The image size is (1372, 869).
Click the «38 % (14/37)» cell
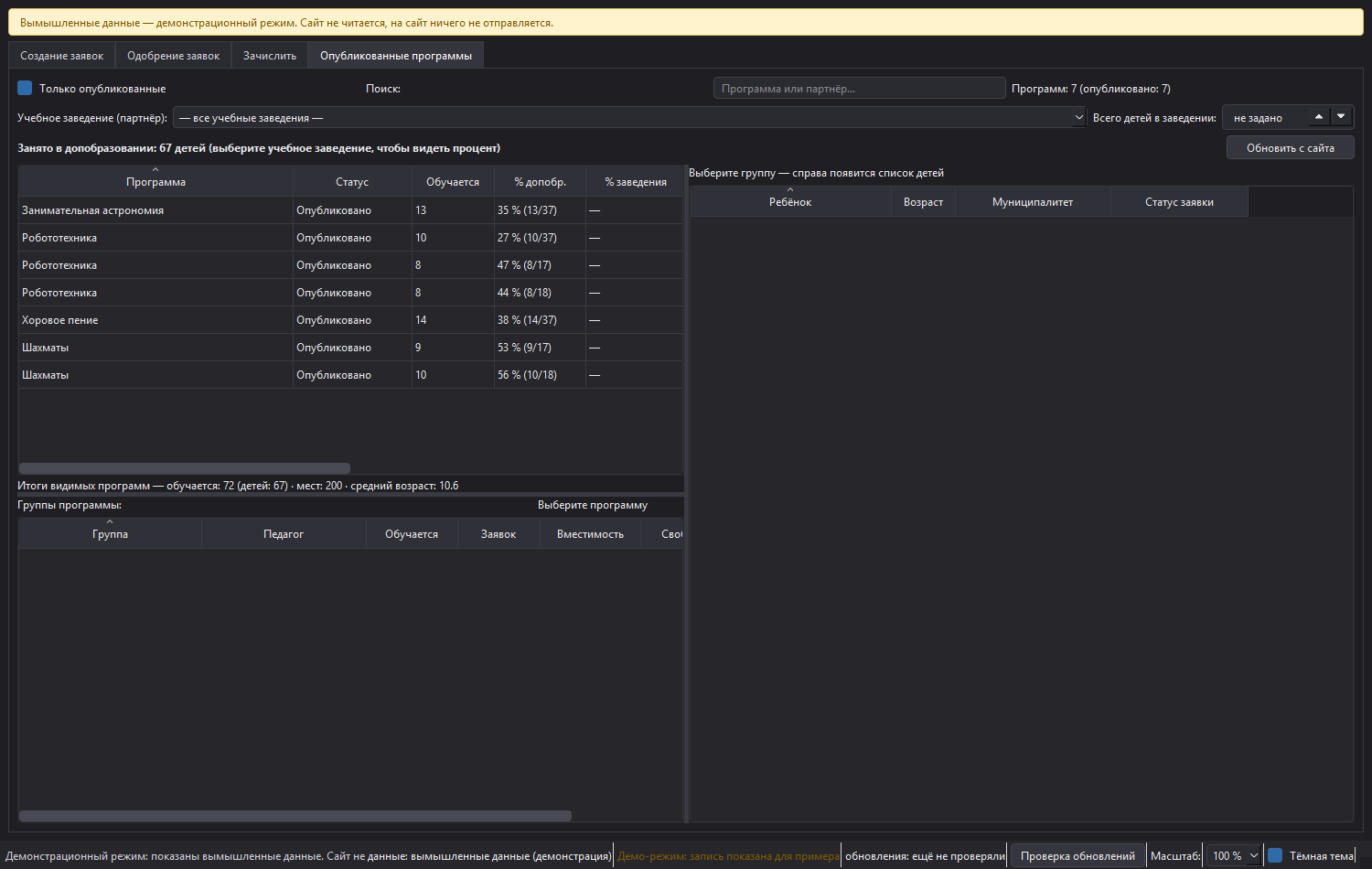point(540,320)
